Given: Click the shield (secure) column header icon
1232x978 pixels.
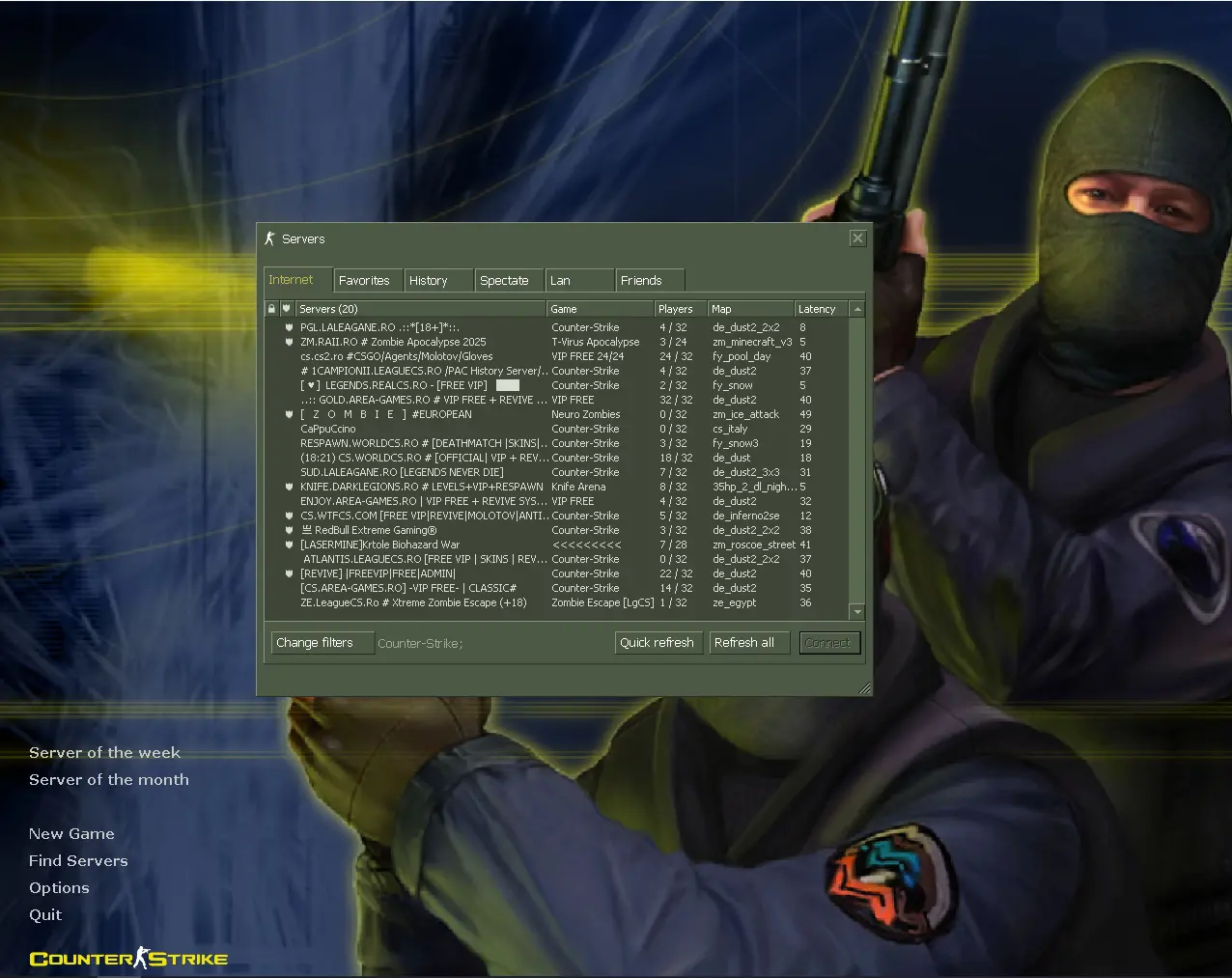Looking at the screenshot, I should point(287,309).
